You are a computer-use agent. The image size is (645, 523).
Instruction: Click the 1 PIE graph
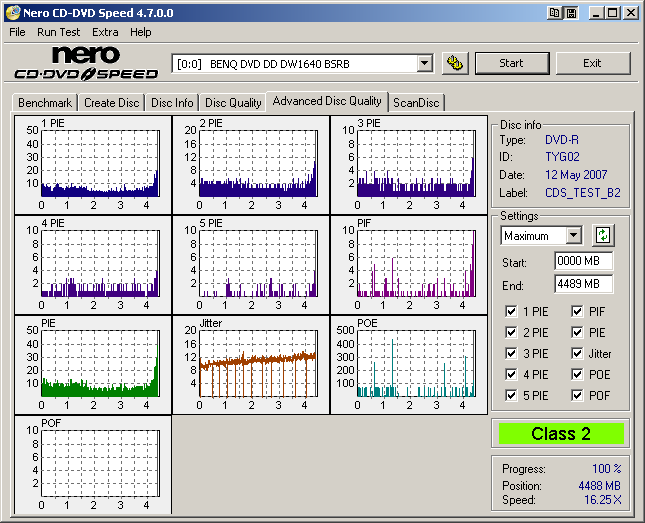pyautogui.click(x=93, y=165)
